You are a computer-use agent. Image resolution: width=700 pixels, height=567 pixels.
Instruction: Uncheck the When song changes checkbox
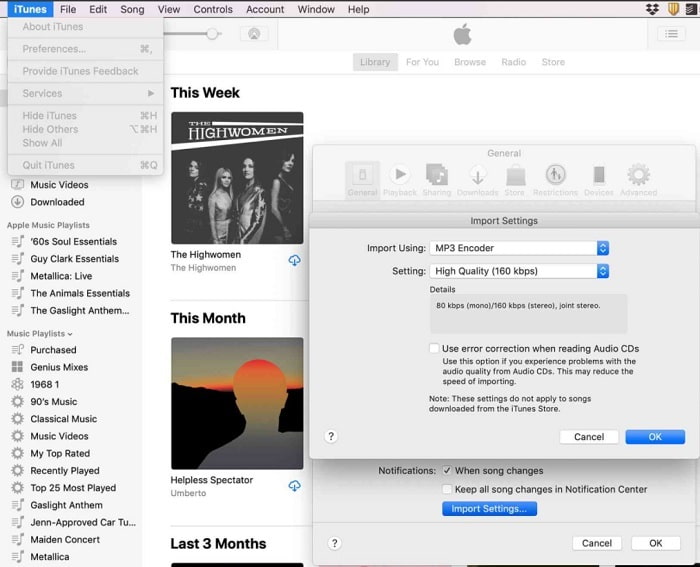[x=447, y=471]
